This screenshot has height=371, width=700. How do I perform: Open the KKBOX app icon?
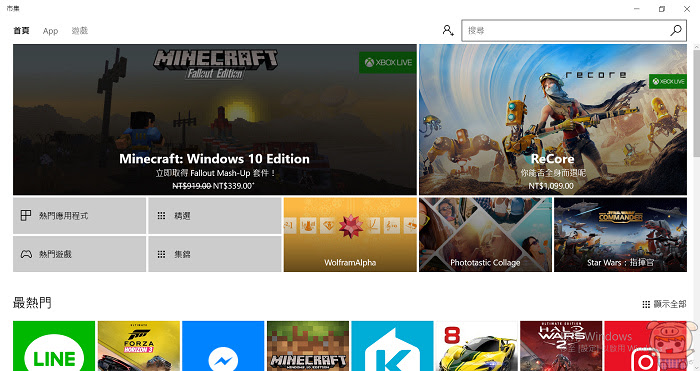click(x=392, y=346)
